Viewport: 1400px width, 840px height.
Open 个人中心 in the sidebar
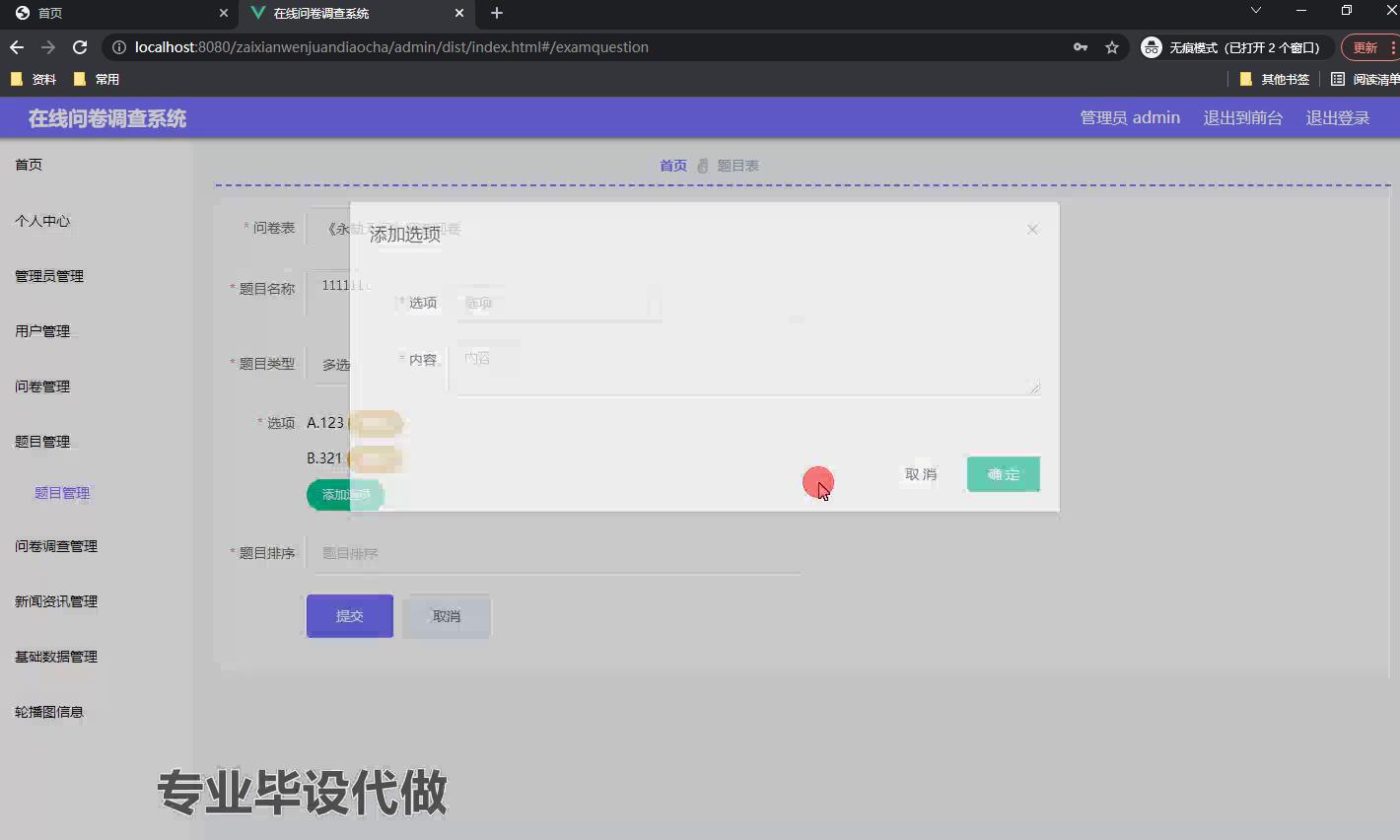point(42,221)
